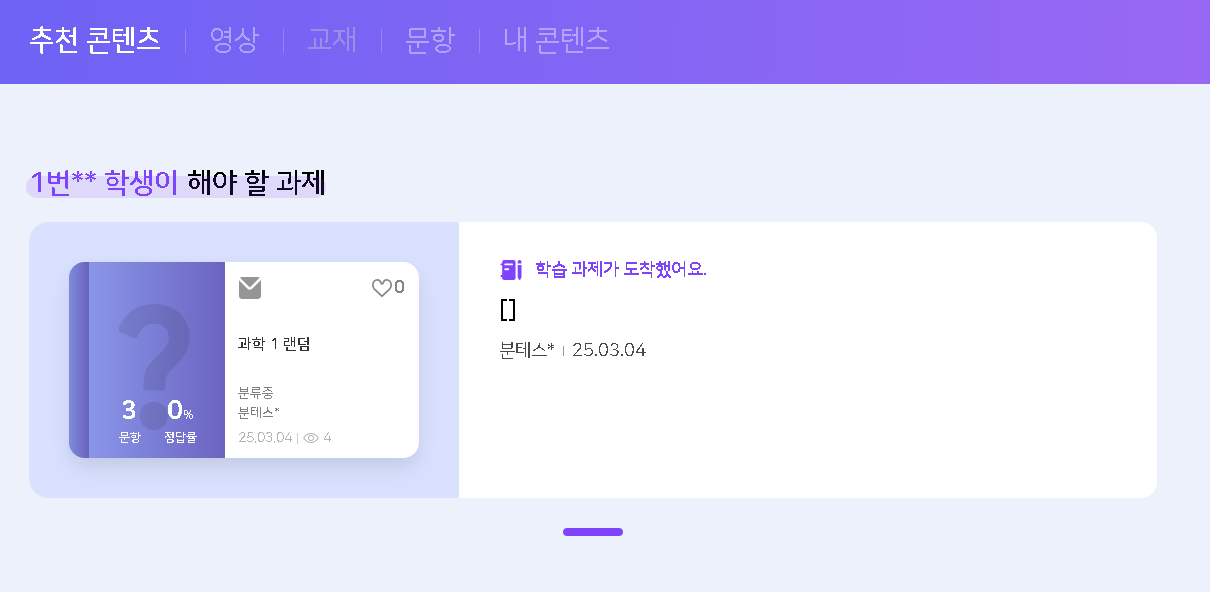Open the 과학 1 랜덤 assignment title
Image resolution: width=1210 pixels, height=592 pixels.
(274, 344)
